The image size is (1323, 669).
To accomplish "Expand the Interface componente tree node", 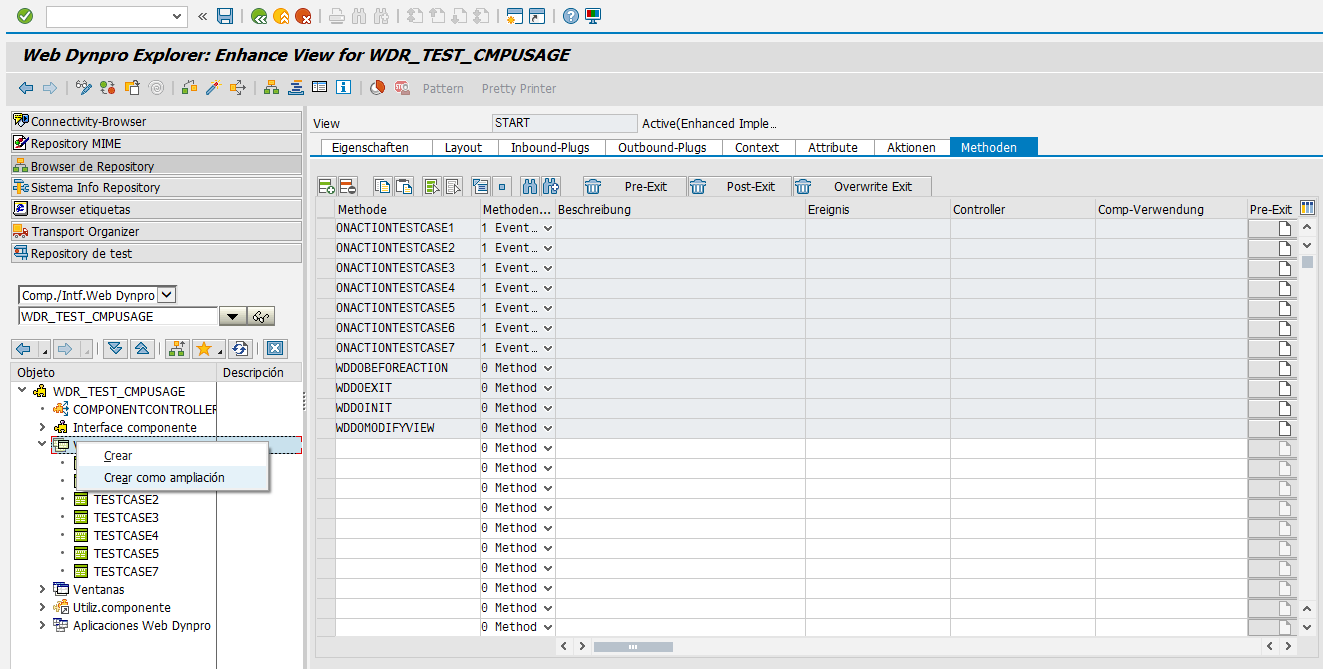I will click(42, 427).
